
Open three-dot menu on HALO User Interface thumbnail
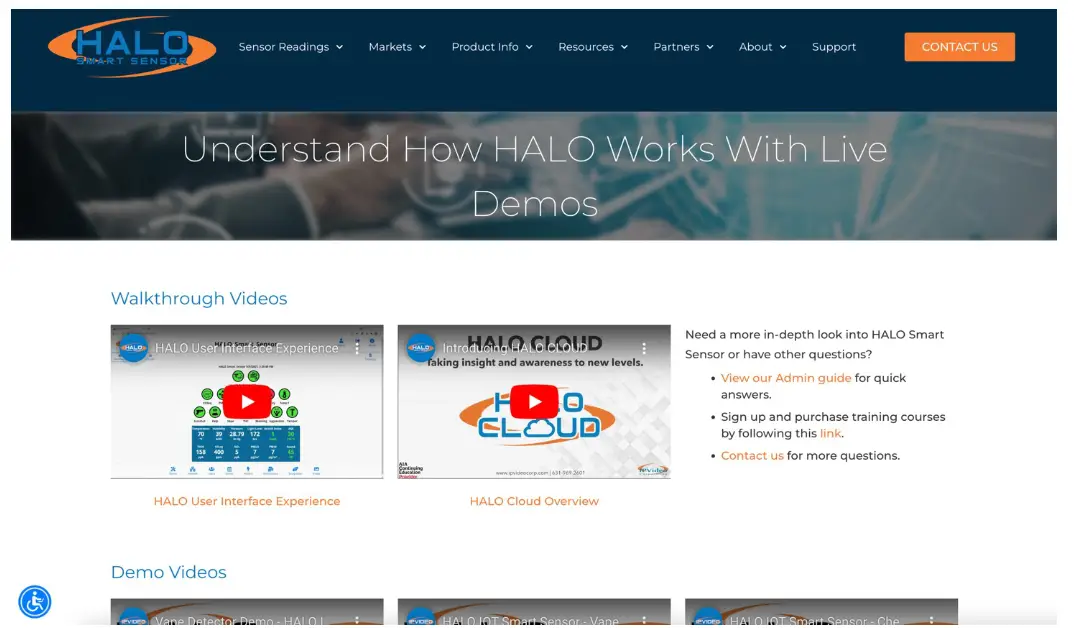point(358,348)
